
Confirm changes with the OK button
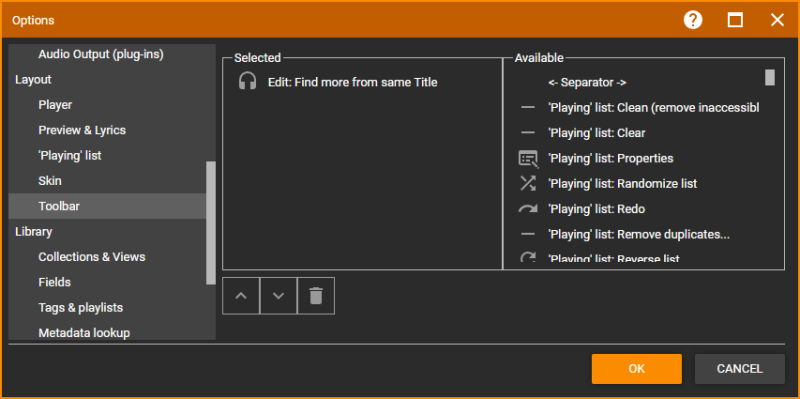(637, 369)
